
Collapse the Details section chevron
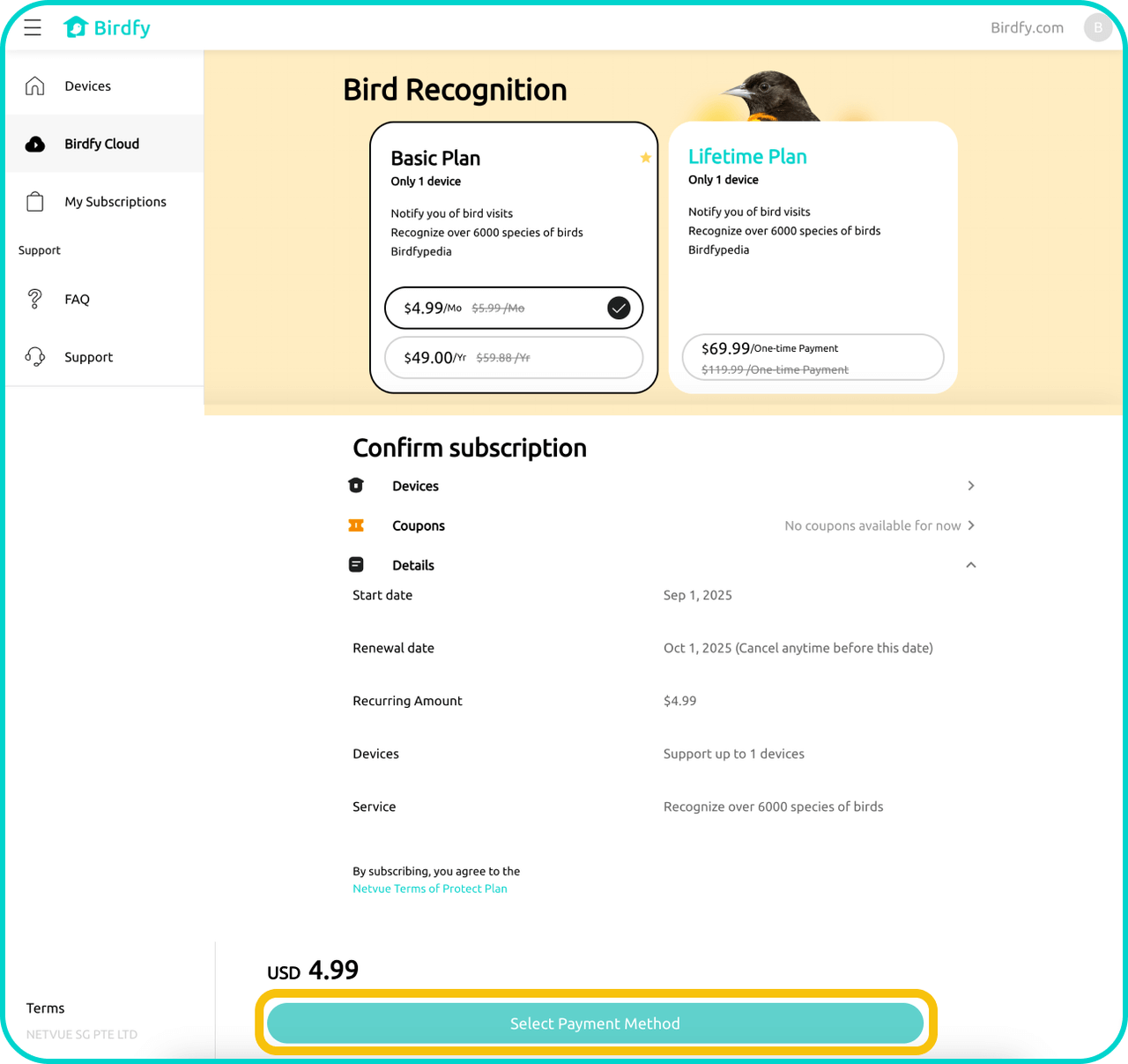[970, 565]
